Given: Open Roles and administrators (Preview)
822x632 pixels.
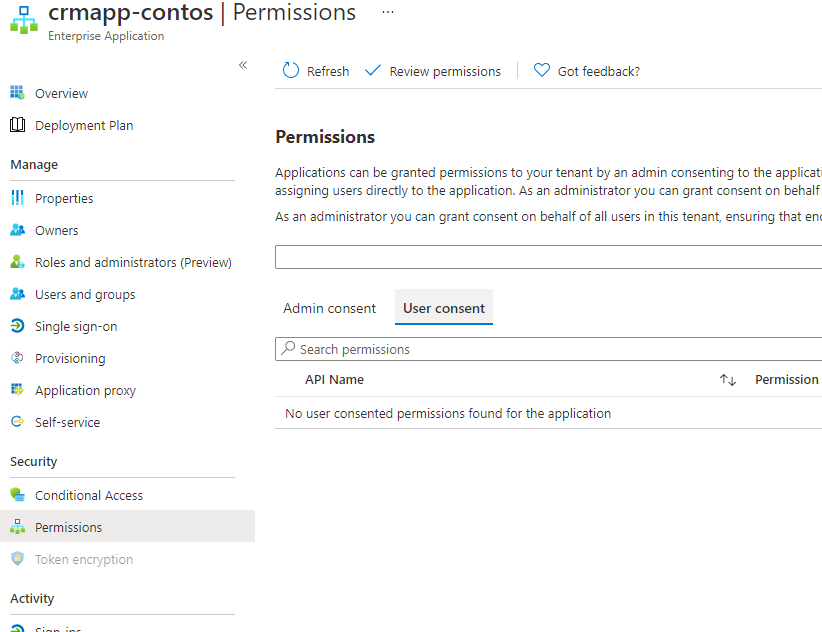Looking at the screenshot, I should click(133, 262).
